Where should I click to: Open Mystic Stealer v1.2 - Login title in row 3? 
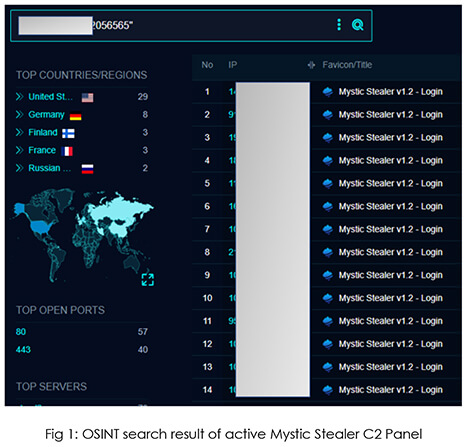click(x=391, y=138)
